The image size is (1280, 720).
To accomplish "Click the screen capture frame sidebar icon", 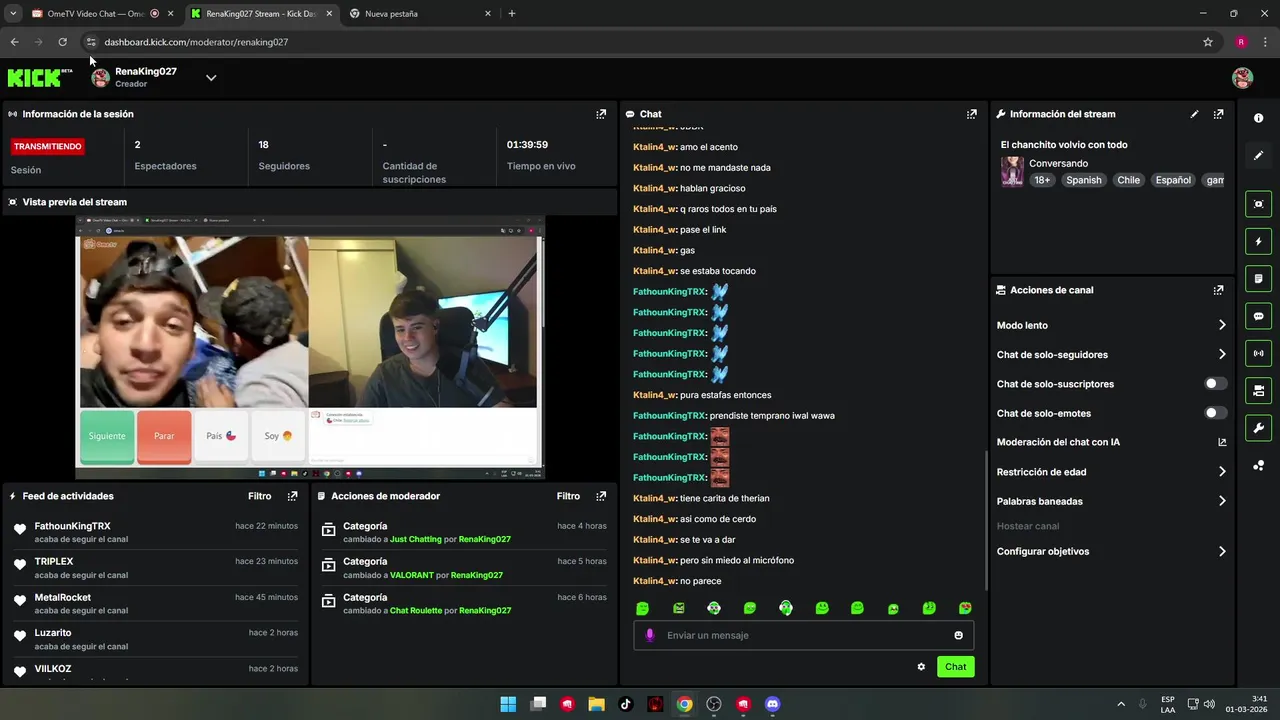I will (x=1258, y=204).
